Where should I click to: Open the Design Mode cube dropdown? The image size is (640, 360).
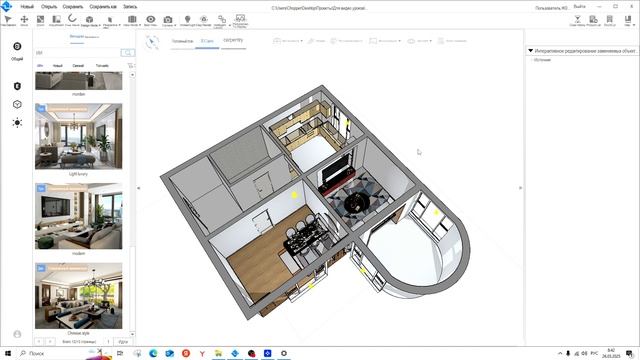pyautogui.click(x=90, y=21)
